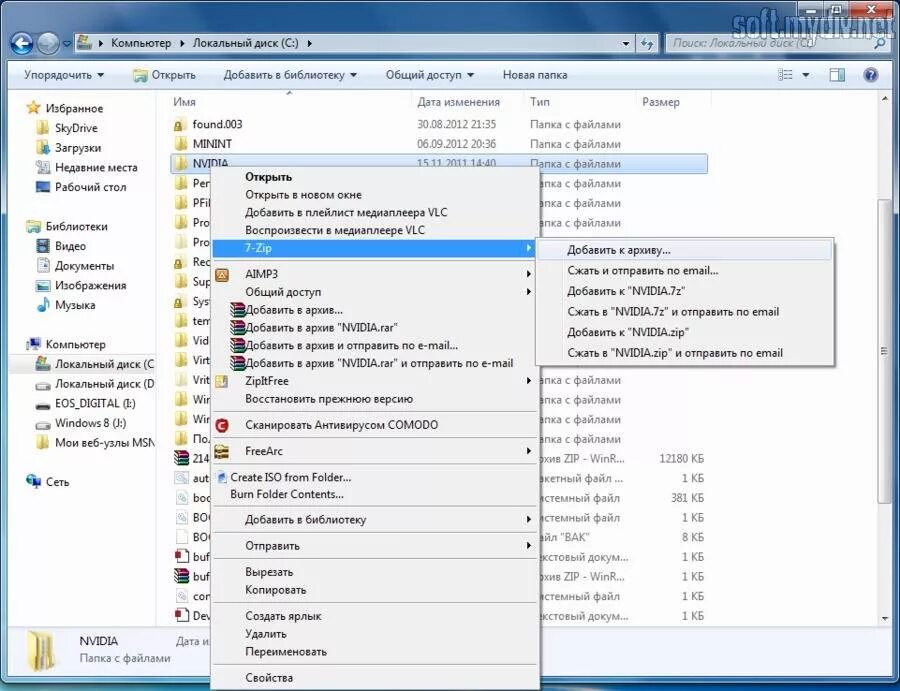The width and height of the screenshot is (900, 691).
Task: Click the Рабочий стол icon in sidebar
Action: coord(42,187)
